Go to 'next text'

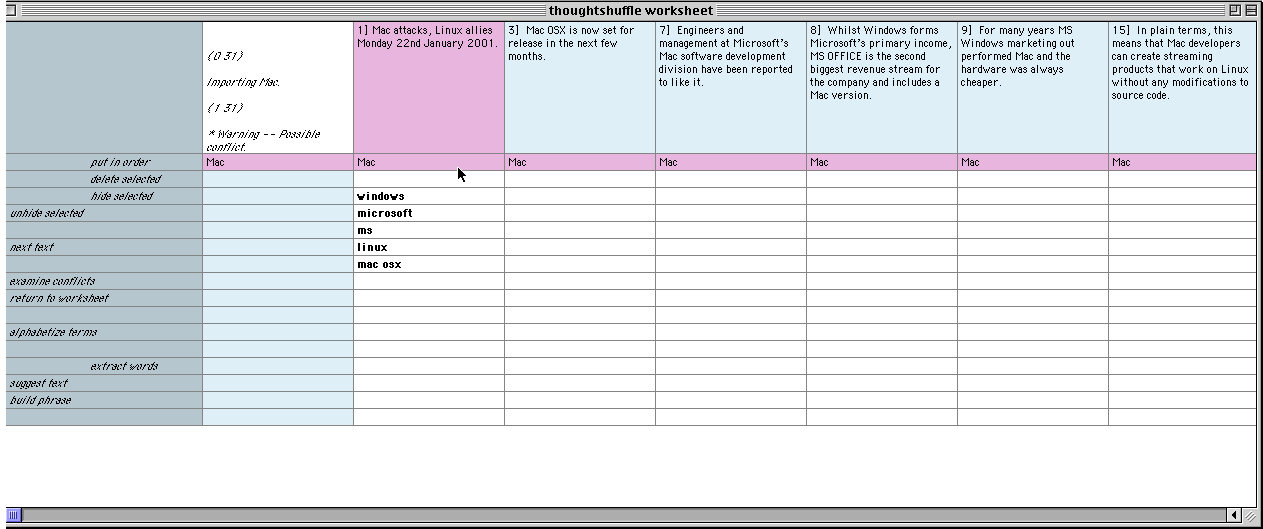click(x=32, y=247)
